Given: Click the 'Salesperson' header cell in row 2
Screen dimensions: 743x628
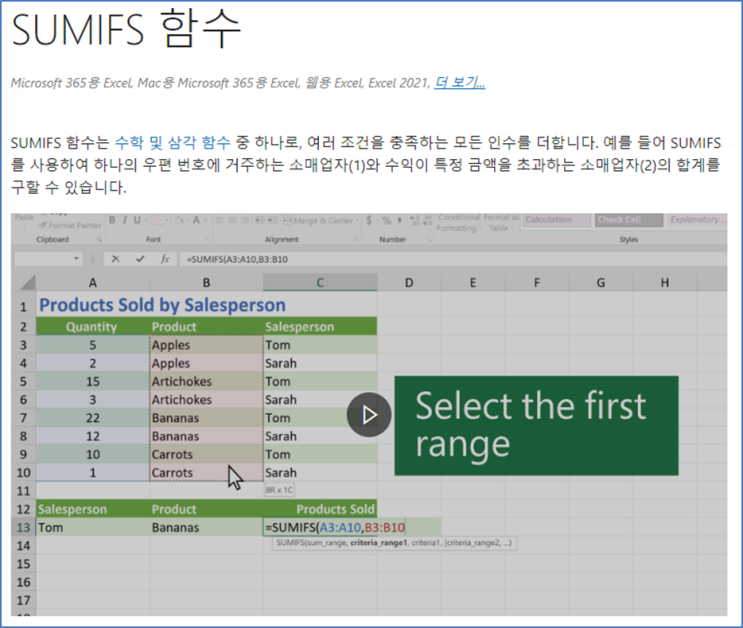Looking at the screenshot, I should pos(320,327).
